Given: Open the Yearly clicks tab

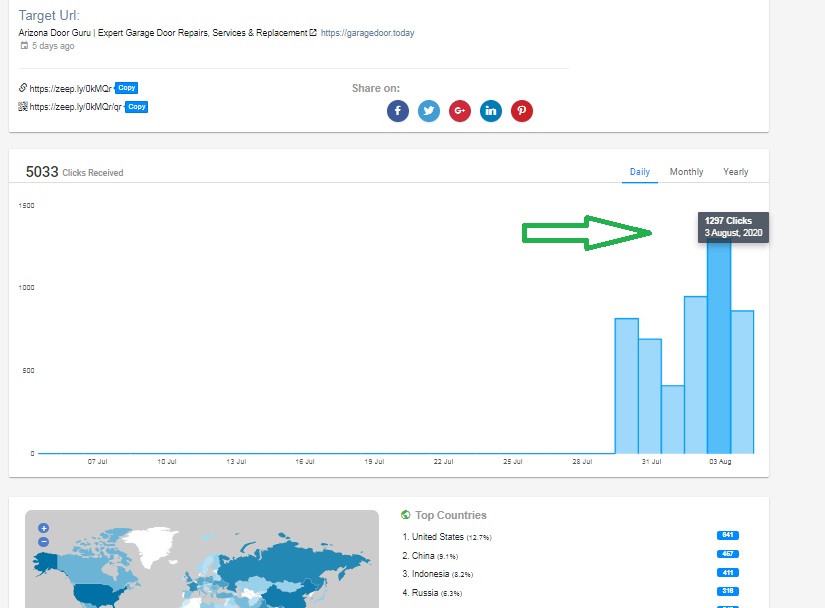Looking at the screenshot, I should [735, 172].
